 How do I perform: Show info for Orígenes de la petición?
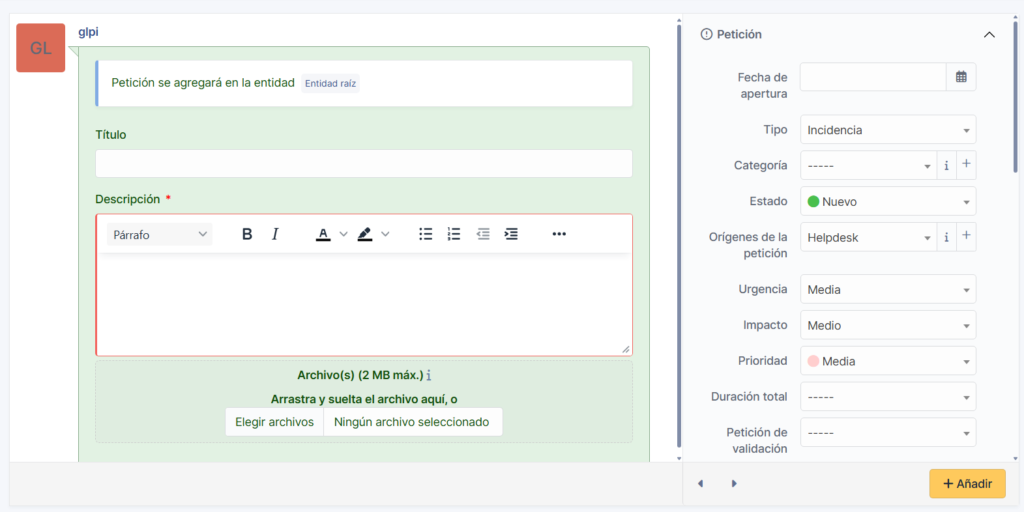[x=946, y=237]
